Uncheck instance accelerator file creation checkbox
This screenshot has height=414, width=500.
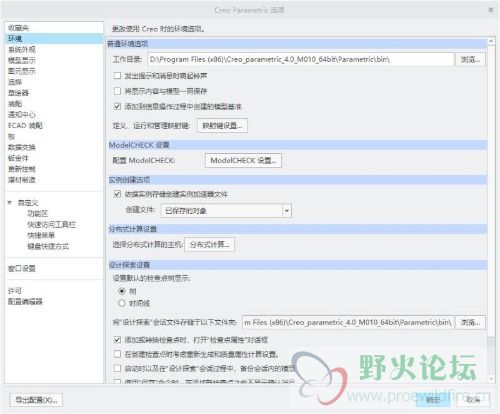(x=117, y=194)
